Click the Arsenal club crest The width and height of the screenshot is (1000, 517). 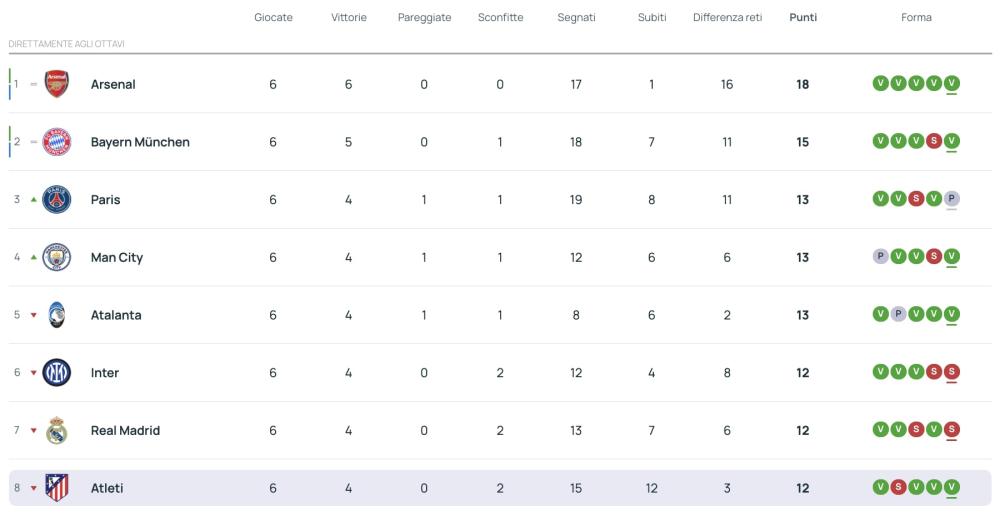(x=57, y=85)
